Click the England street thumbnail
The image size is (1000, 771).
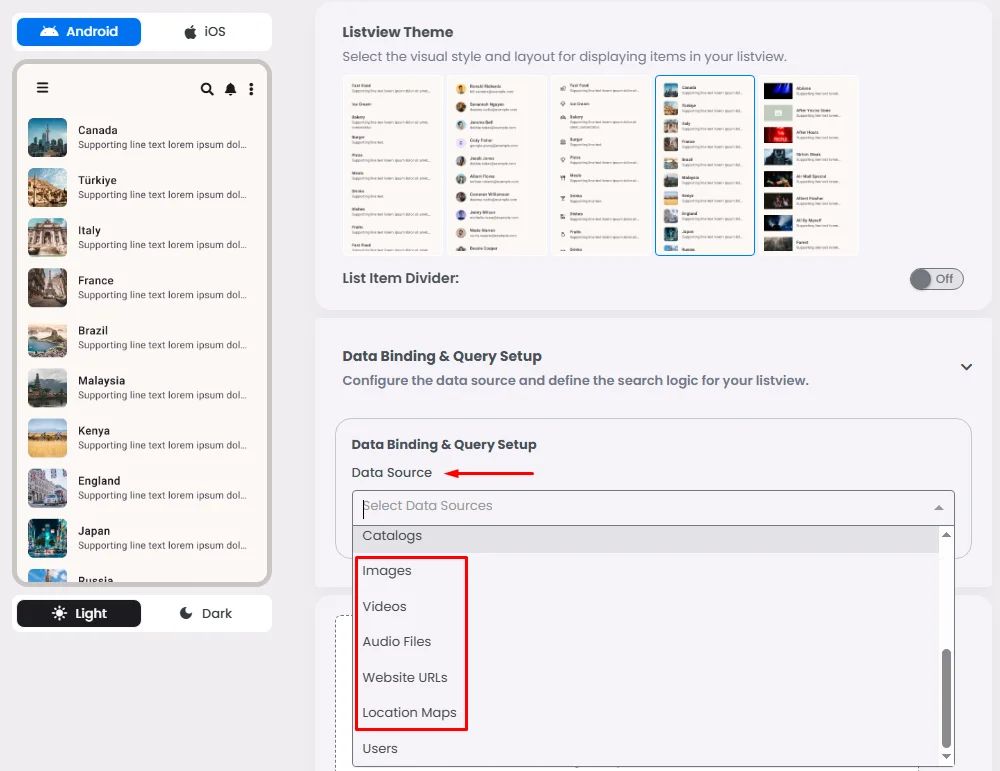(x=47, y=488)
